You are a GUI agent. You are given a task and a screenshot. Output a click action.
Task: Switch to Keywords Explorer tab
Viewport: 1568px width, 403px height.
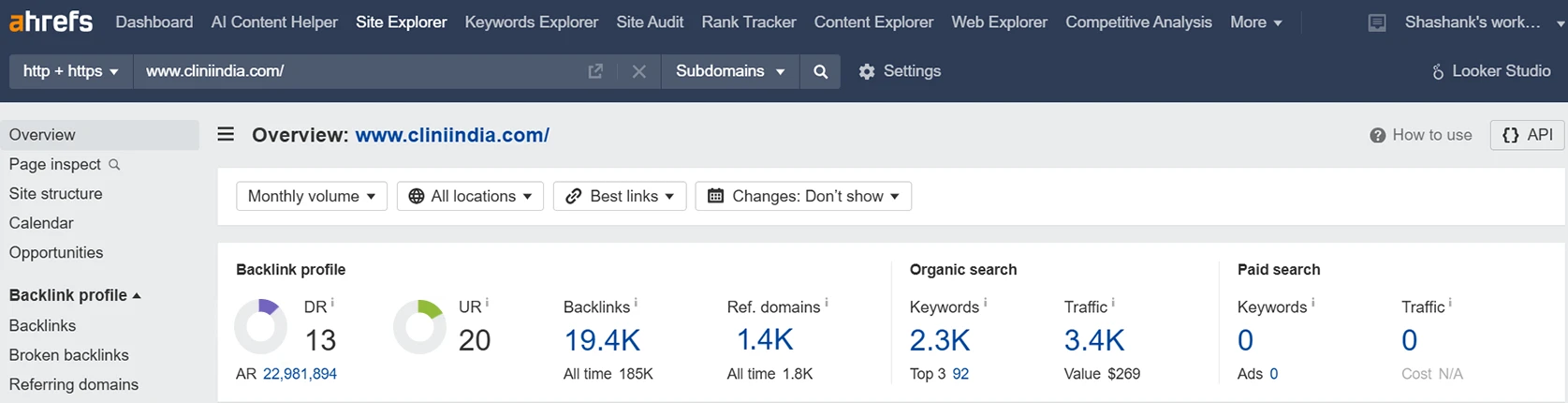(x=531, y=22)
